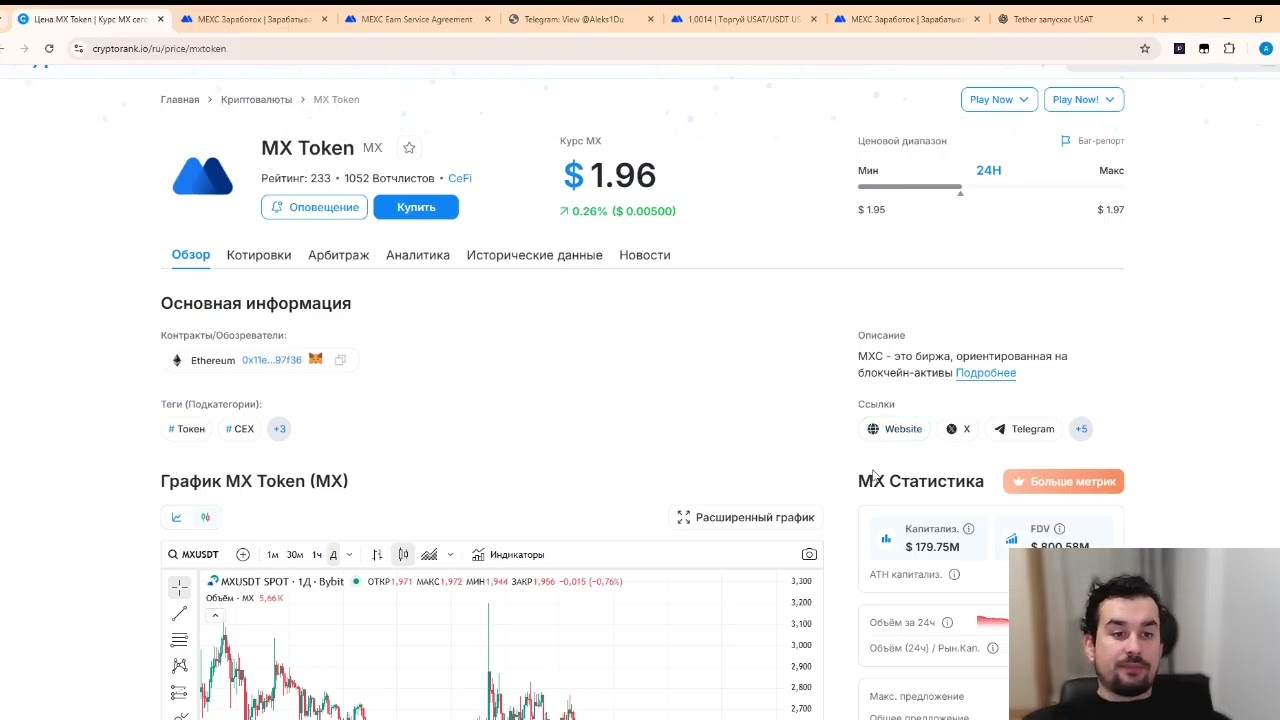Select pattern drawing tool
1280x720 pixels.
[x=179, y=666]
